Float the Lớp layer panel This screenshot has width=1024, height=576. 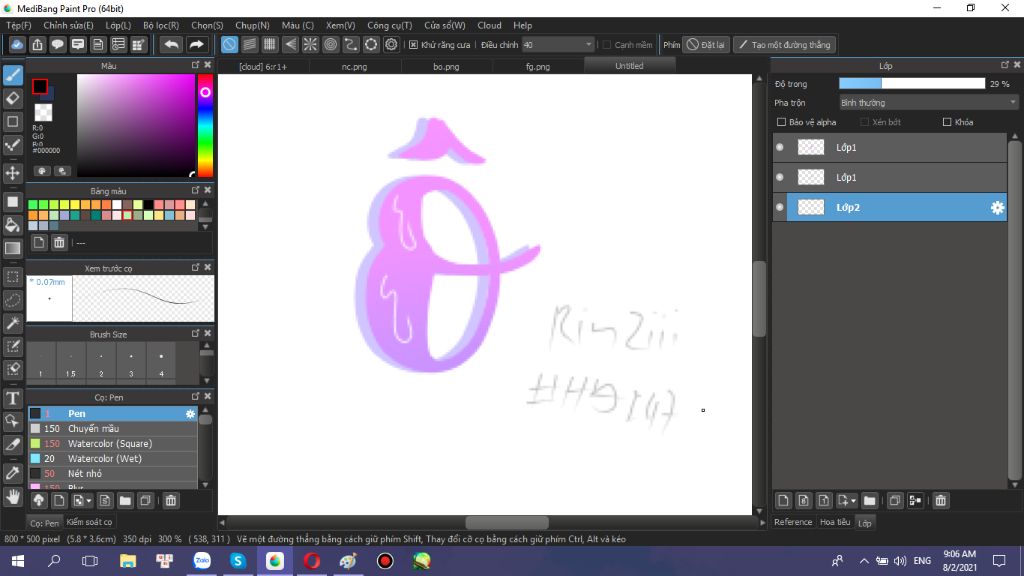coord(1004,65)
